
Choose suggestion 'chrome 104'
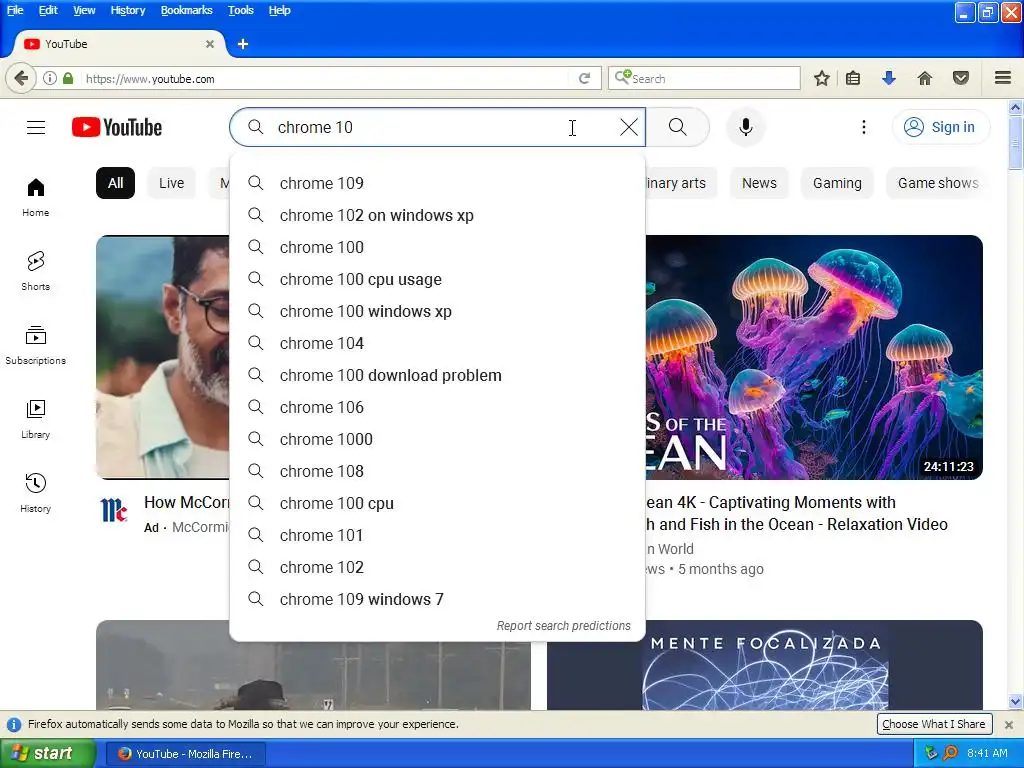click(438, 343)
